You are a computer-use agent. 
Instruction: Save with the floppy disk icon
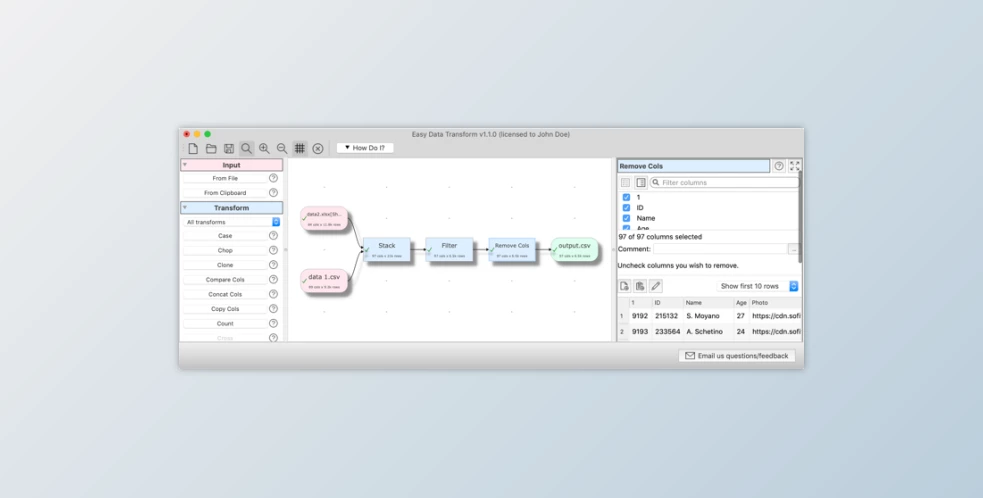(229, 149)
